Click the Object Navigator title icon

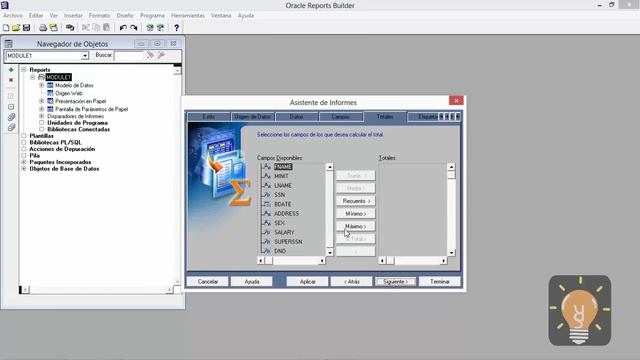[x=9, y=44]
